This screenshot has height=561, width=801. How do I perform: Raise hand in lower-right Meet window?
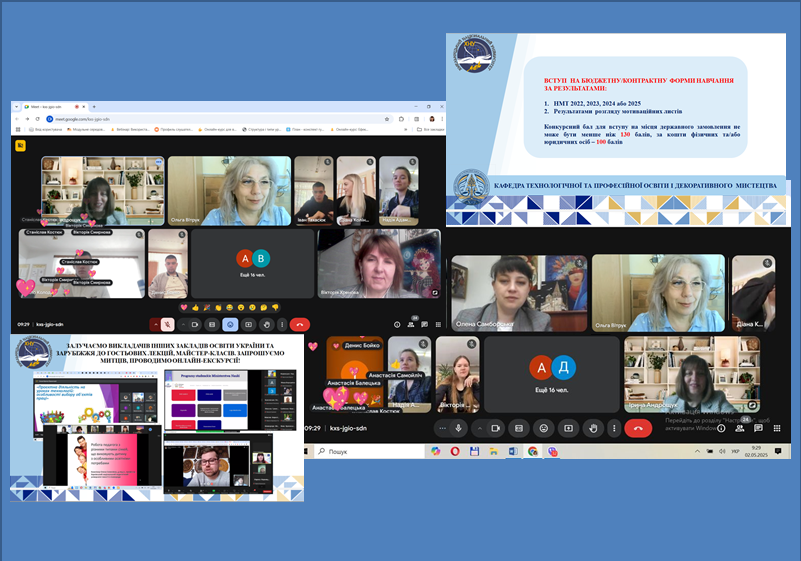point(593,428)
